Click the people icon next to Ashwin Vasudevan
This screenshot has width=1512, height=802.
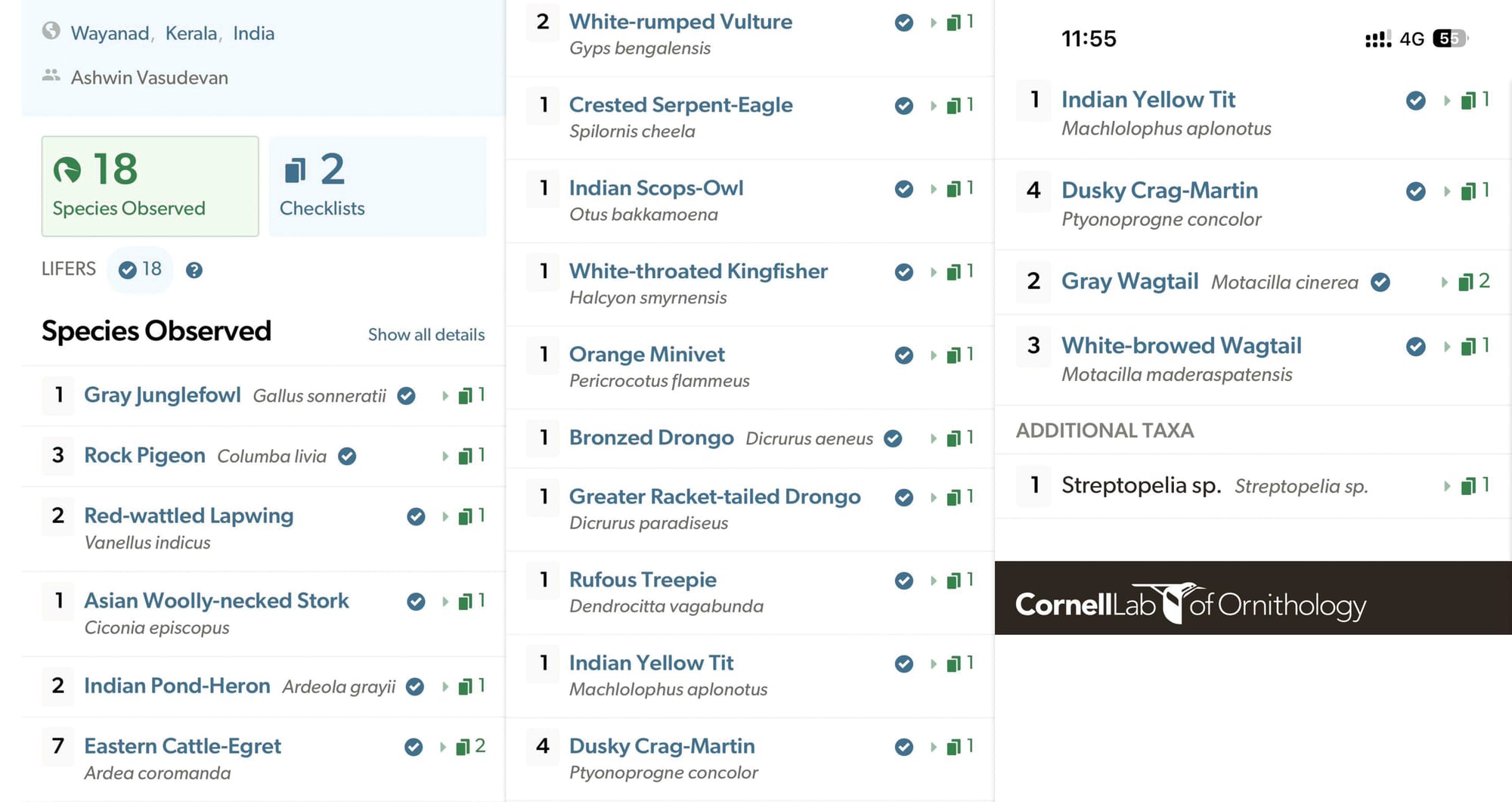51,76
